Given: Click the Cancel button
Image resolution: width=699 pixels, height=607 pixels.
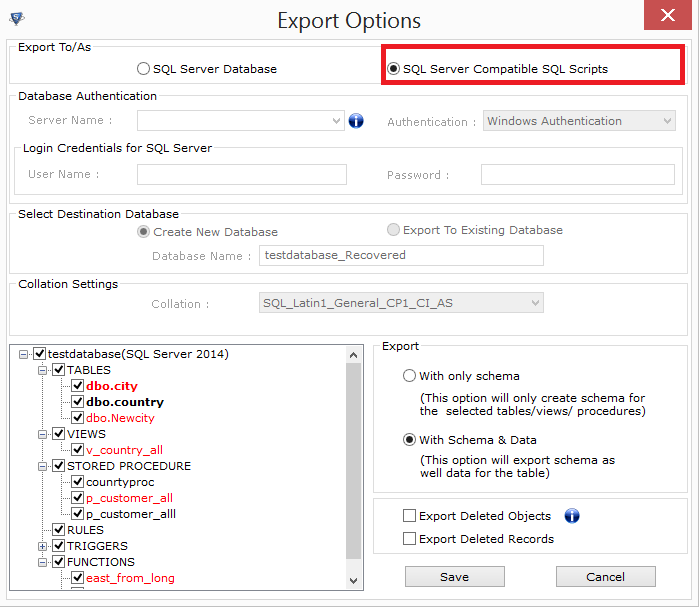Looking at the screenshot, I should click(605, 577).
